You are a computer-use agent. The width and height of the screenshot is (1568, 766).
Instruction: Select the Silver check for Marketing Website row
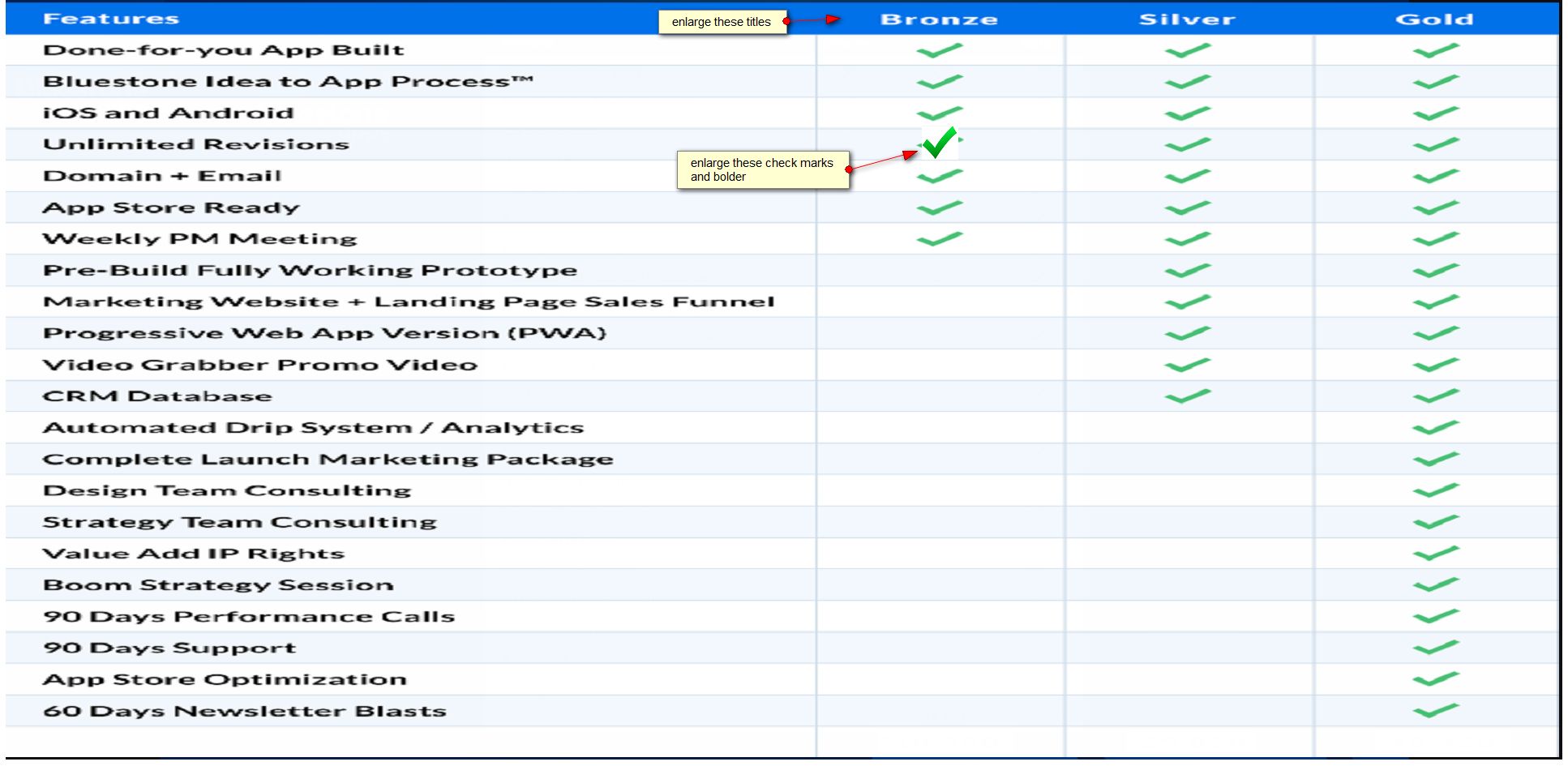coord(1188,302)
